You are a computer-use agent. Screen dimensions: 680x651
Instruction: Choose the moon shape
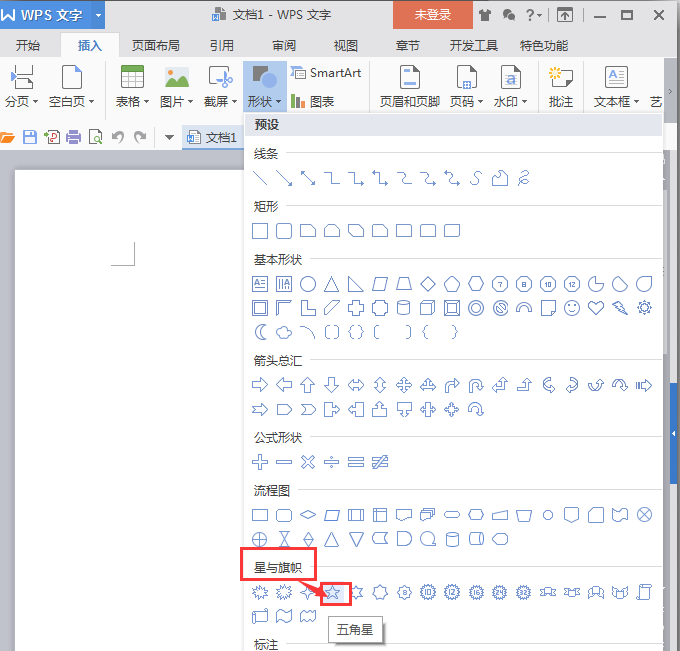[x=260, y=333]
